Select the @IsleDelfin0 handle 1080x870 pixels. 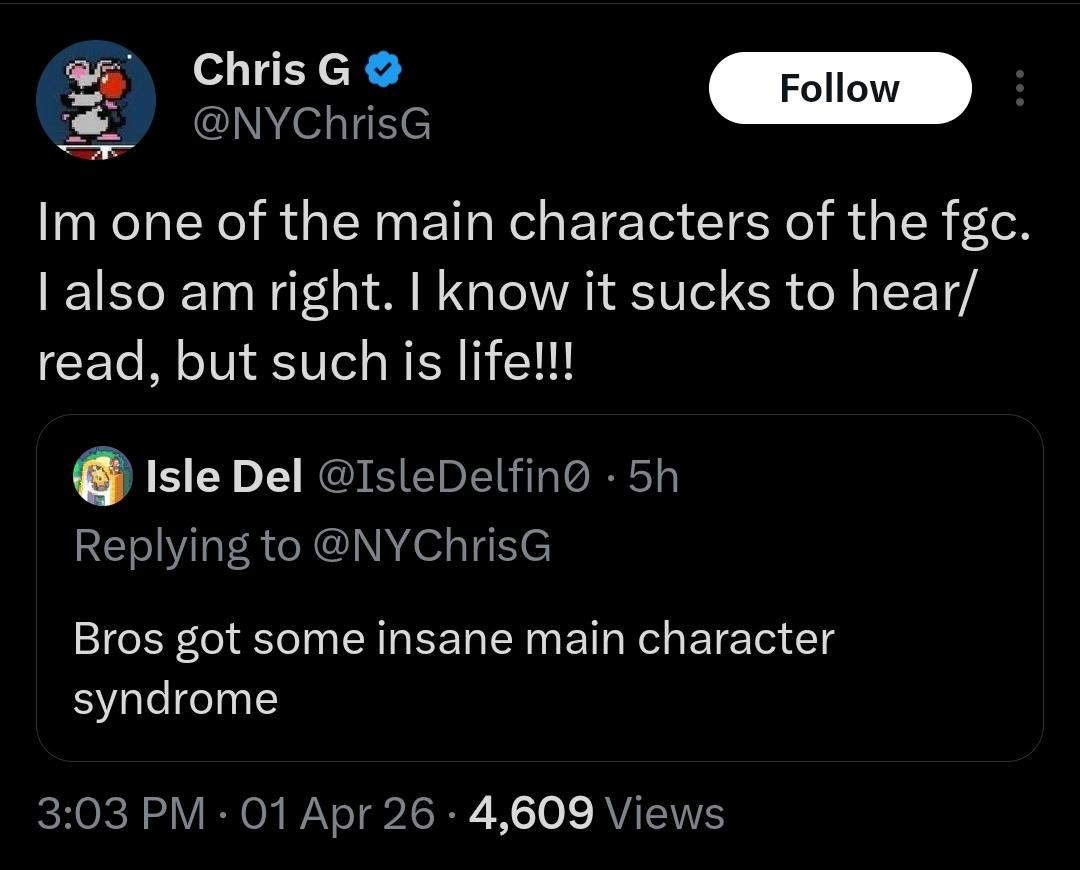point(454,476)
